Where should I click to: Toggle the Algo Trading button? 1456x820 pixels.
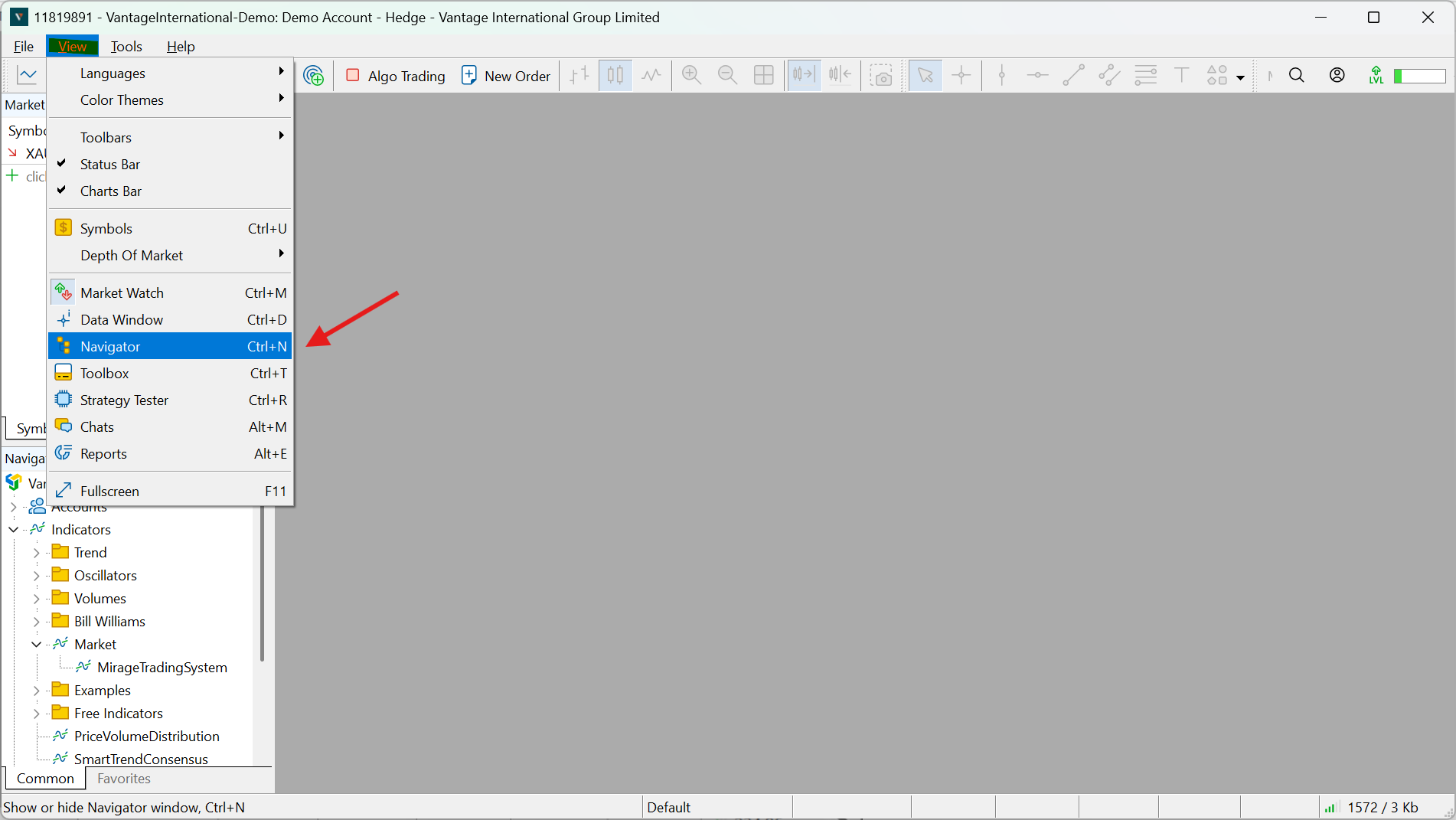coord(396,76)
